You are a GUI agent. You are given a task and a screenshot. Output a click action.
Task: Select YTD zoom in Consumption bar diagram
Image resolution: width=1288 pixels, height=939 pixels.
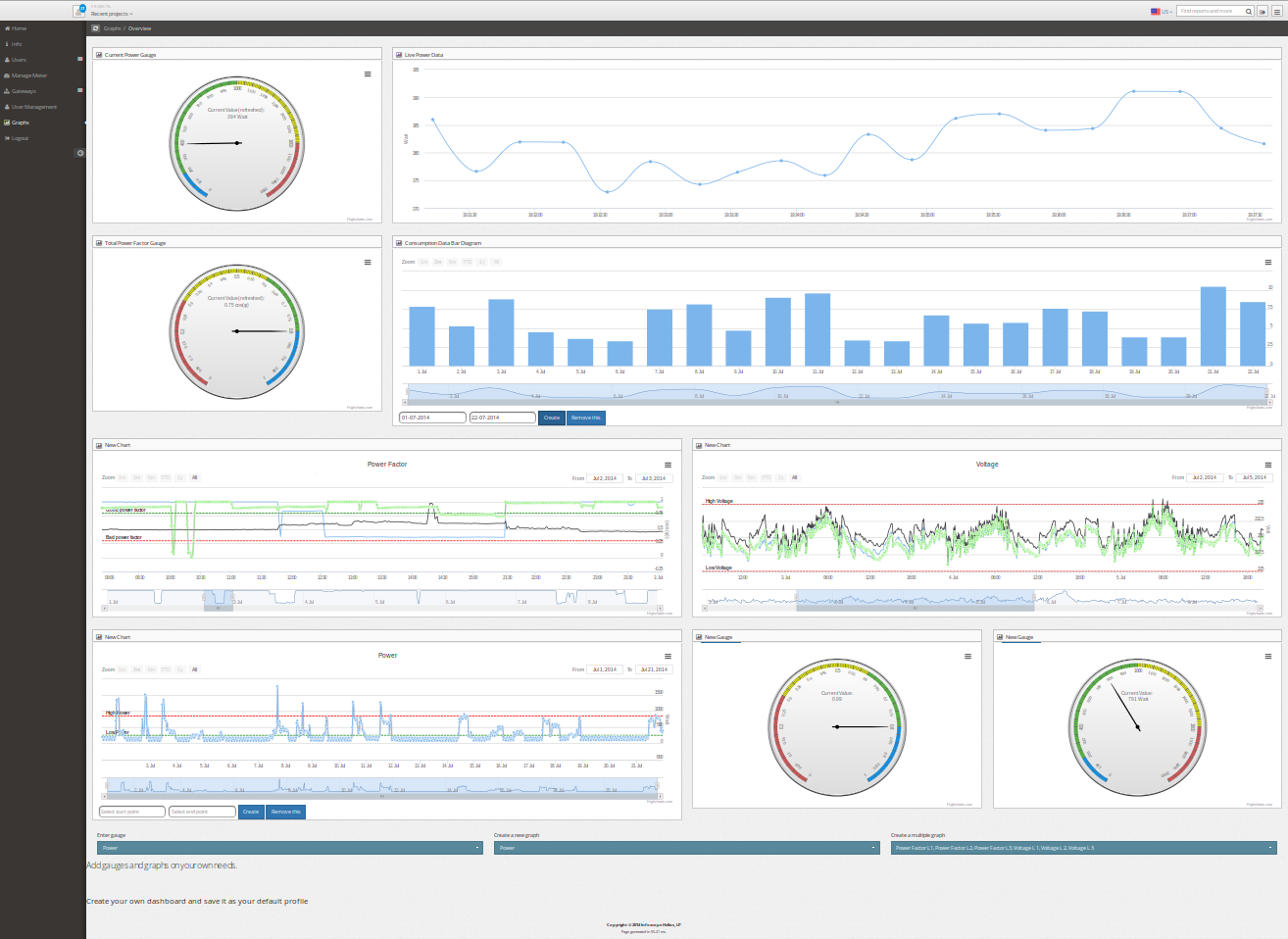click(x=467, y=263)
